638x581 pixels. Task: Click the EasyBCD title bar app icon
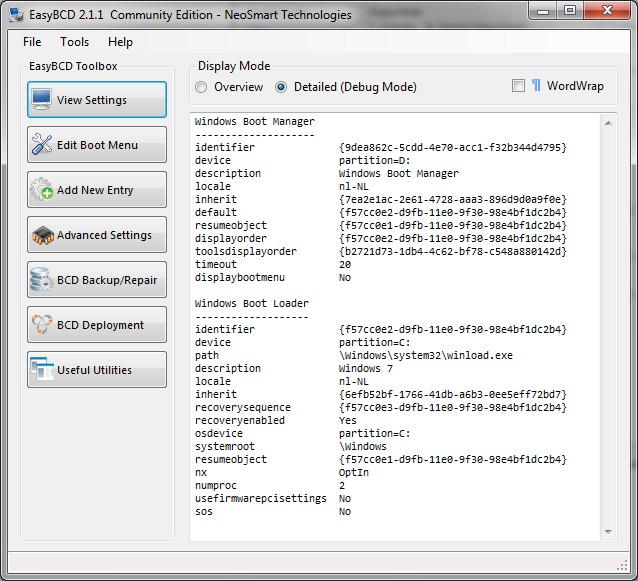tap(16, 15)
